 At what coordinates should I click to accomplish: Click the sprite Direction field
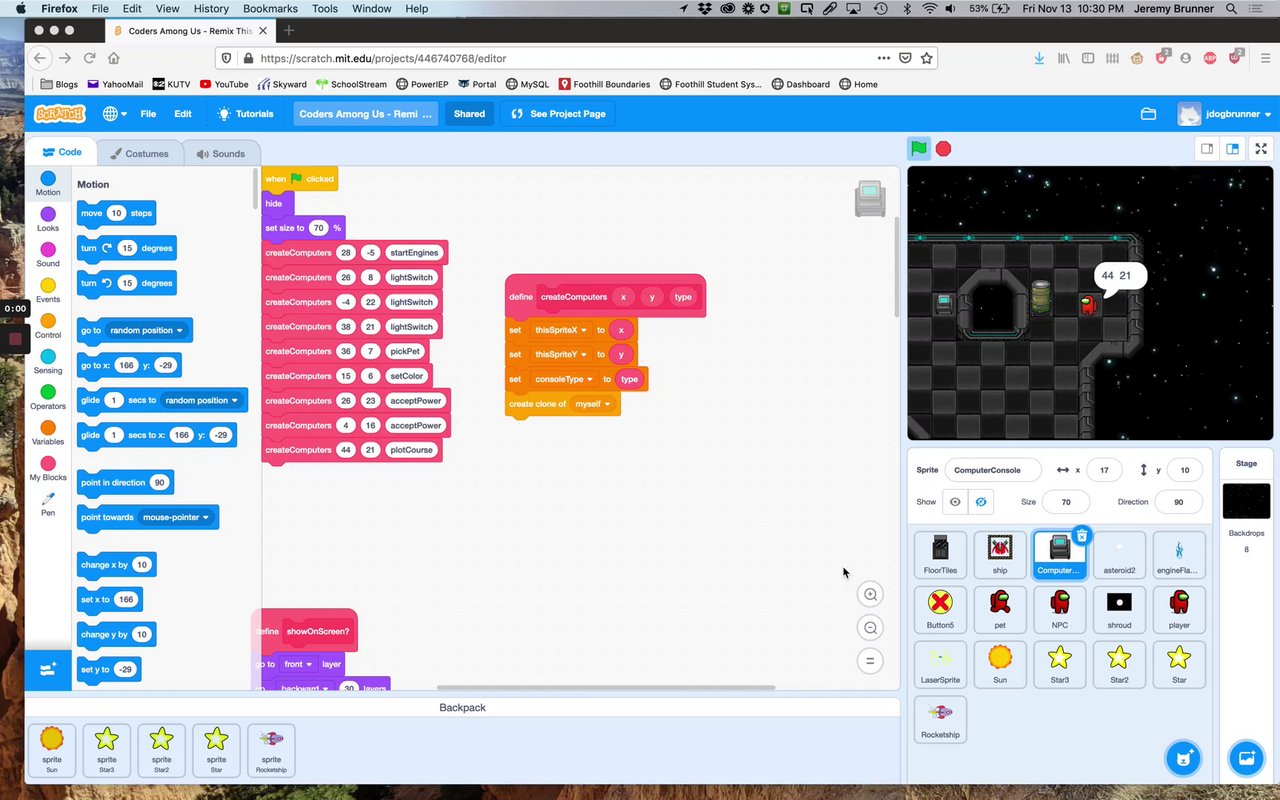[1178, 502]
